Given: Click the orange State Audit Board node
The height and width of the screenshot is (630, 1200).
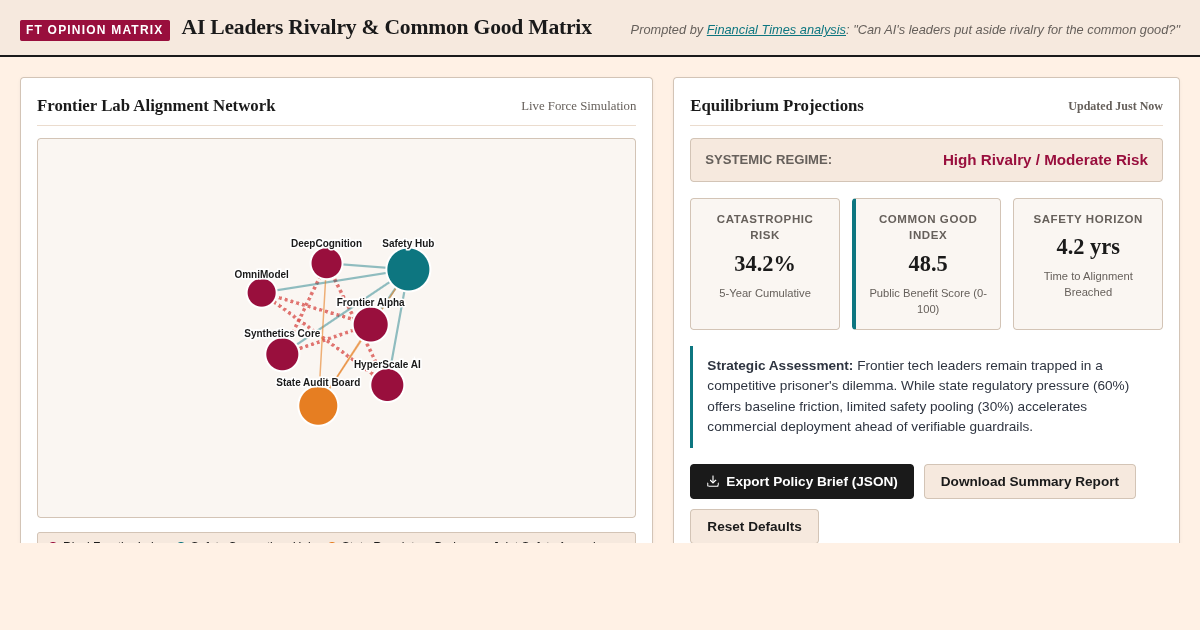Looking at the screenshot, I should pyautogui.click(x=318, y=406).
